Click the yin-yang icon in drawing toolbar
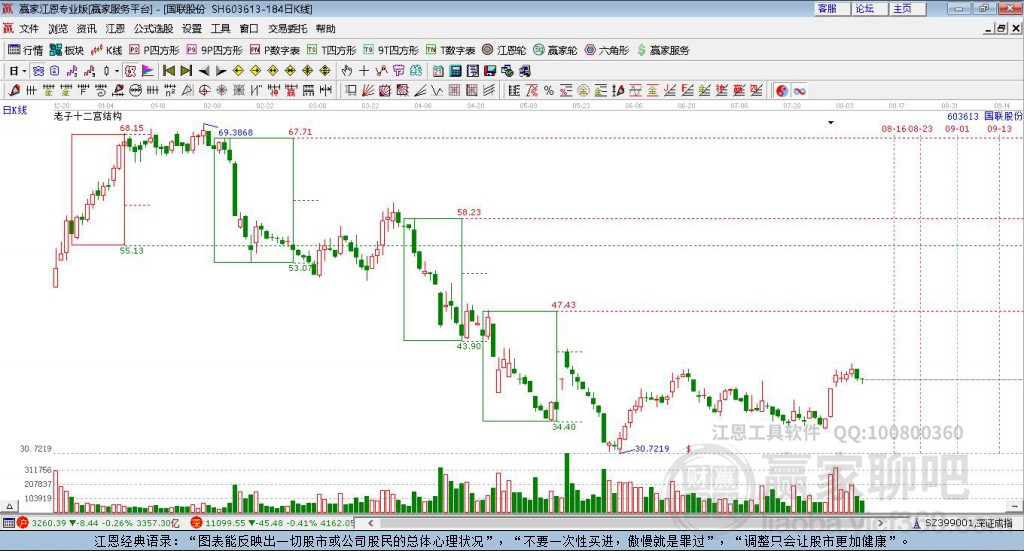The width and height of the screenshot is (1024, 551). (x=782, y=91)
